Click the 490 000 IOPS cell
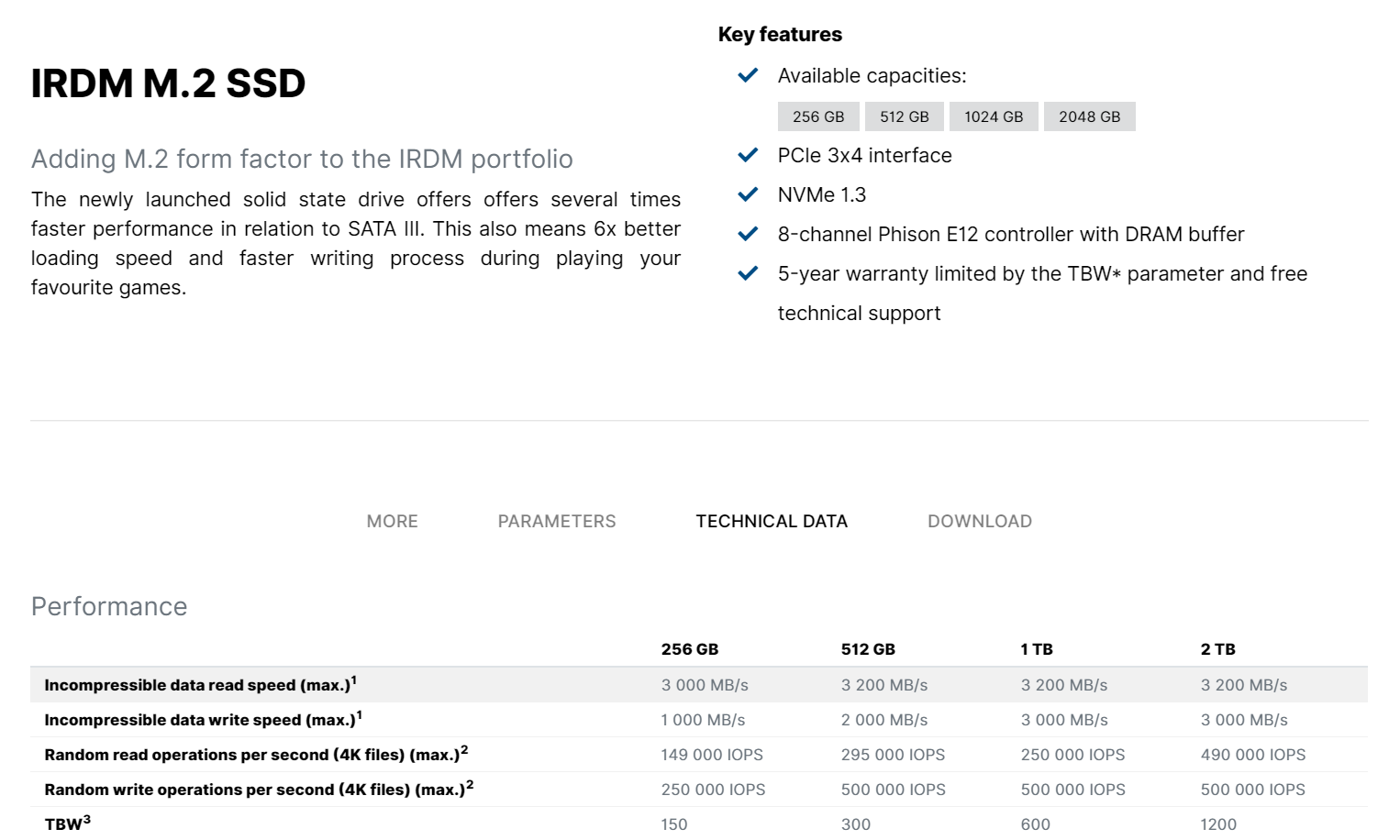 tap(1253, 755)
